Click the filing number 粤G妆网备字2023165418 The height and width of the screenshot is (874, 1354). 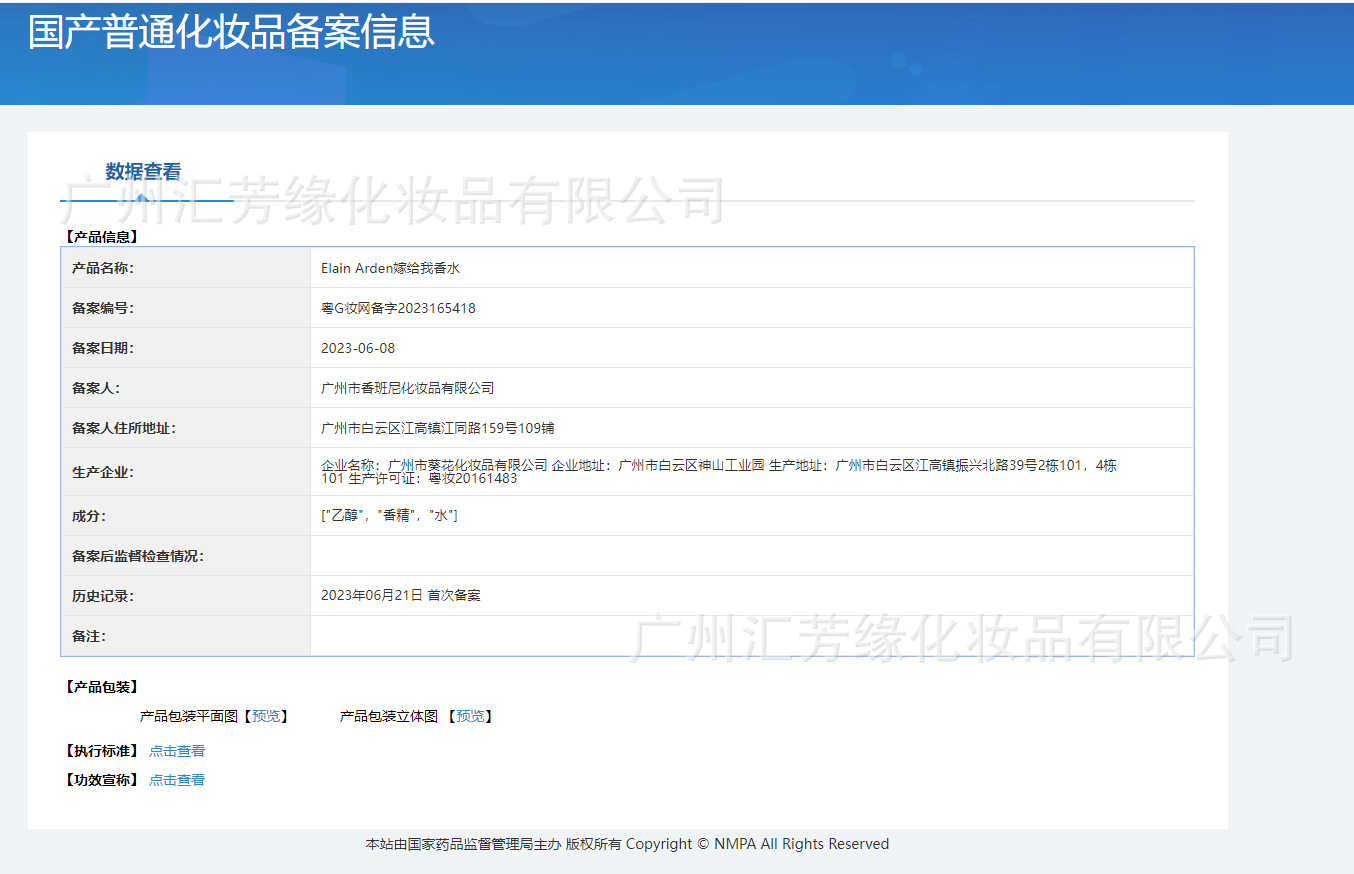click(x=398, y=308)
